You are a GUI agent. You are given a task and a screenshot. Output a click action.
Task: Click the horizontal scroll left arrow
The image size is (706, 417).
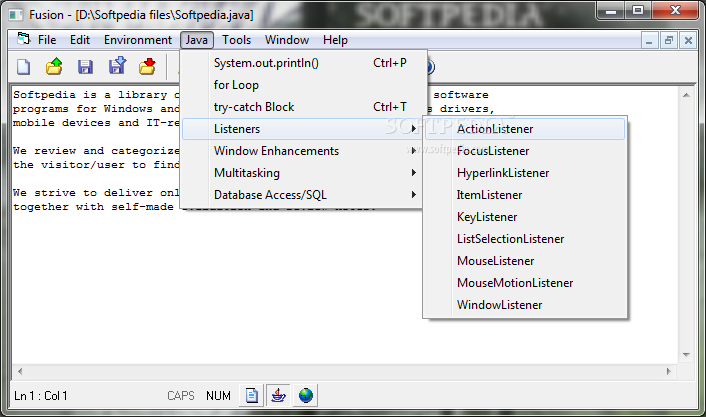pos(19,372)
